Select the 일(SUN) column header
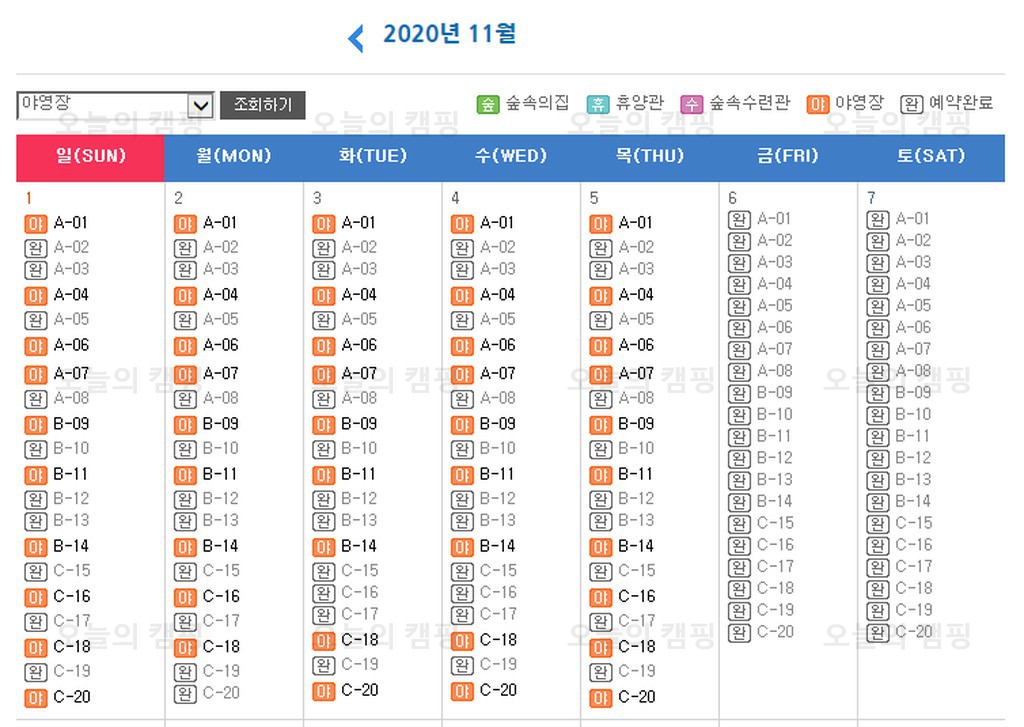Image resolution: width=1024 pixels, height=727 pixels. tap(90, 157)
